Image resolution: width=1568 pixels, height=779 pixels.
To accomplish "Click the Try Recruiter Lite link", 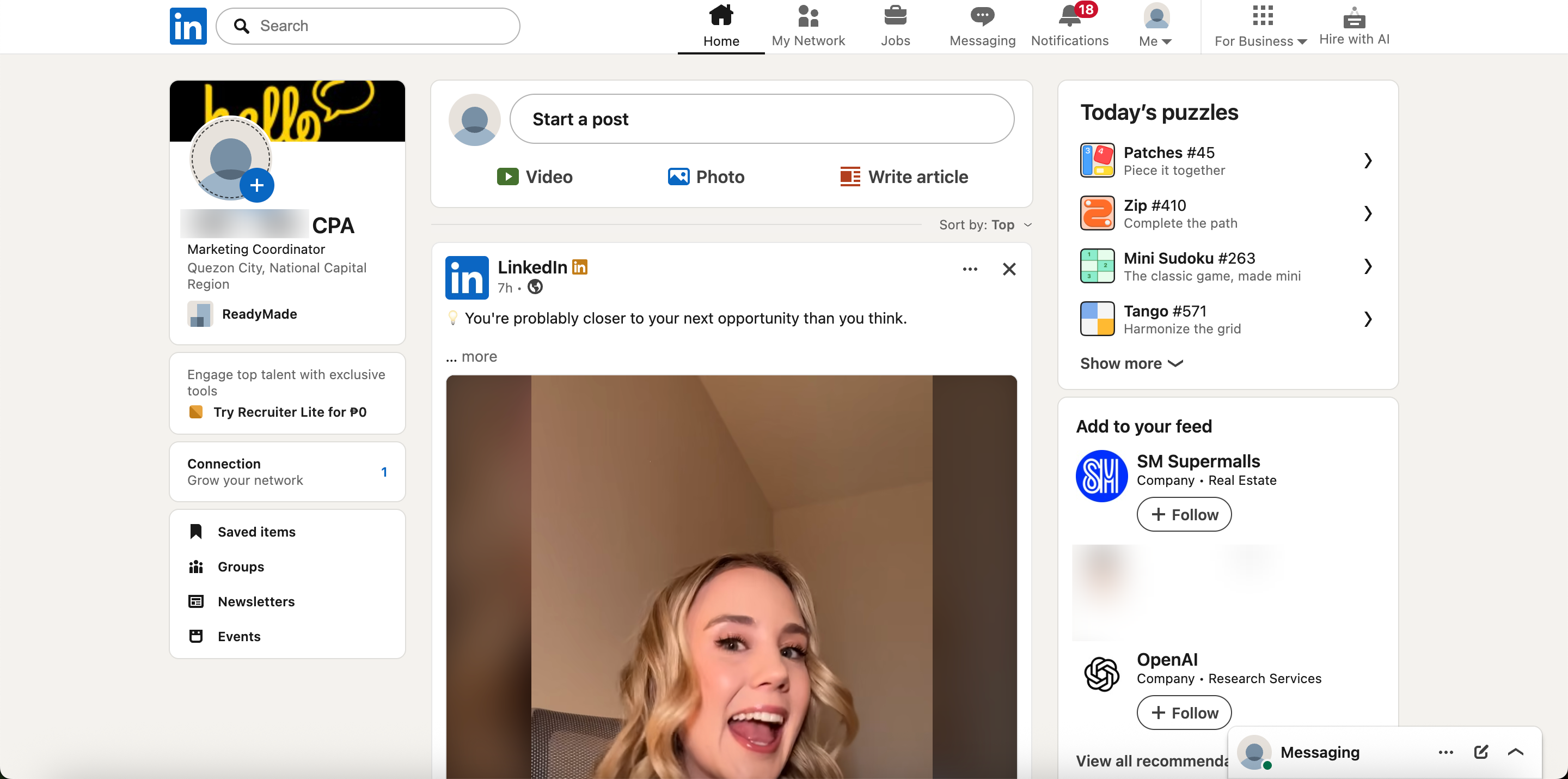I will point(290,412).
